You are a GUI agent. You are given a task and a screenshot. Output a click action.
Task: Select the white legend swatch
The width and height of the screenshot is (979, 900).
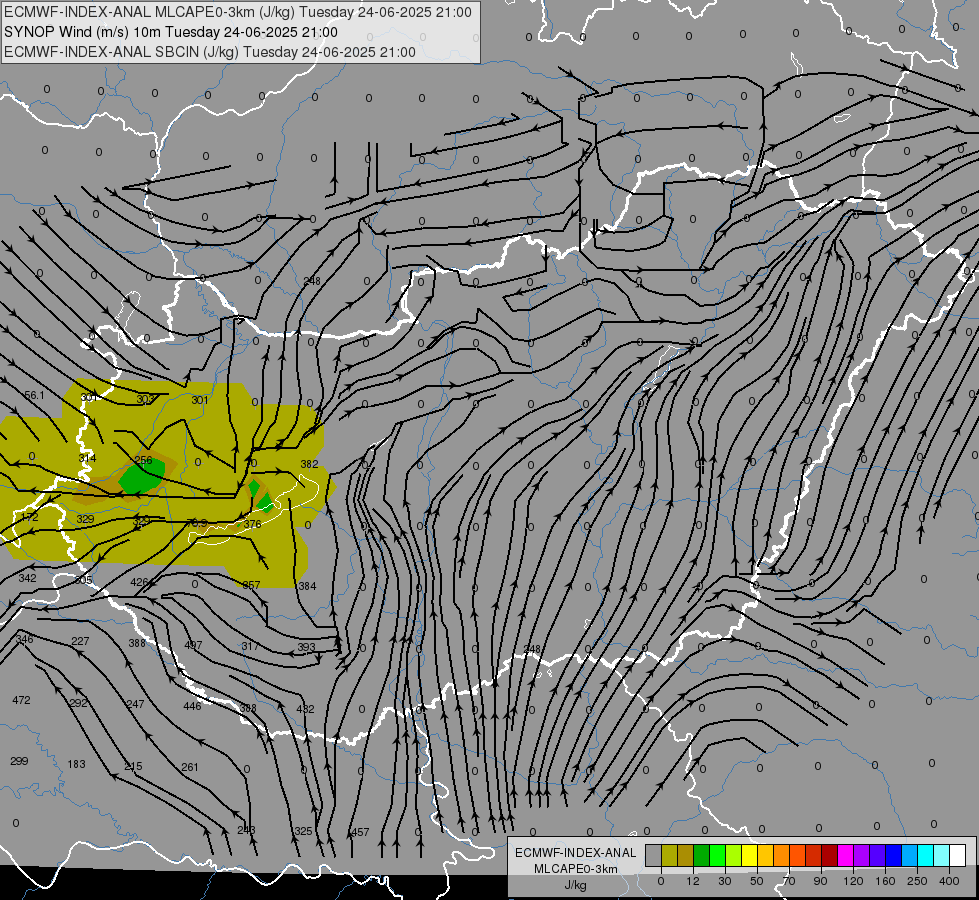(957, 856)
